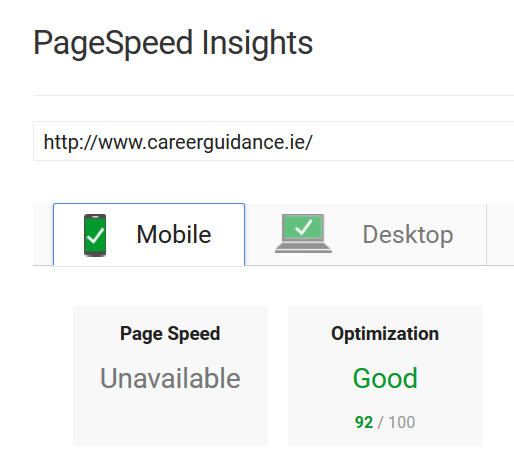The height and width of the screenshot is (470, 514).
Task: Click the laptop checkmark icon
Action: [x=303, y=233]
